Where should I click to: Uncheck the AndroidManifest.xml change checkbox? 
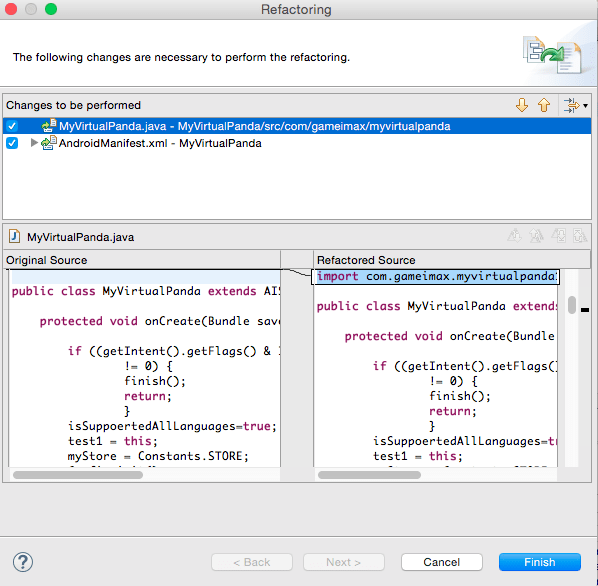click(x=12, y=143)
